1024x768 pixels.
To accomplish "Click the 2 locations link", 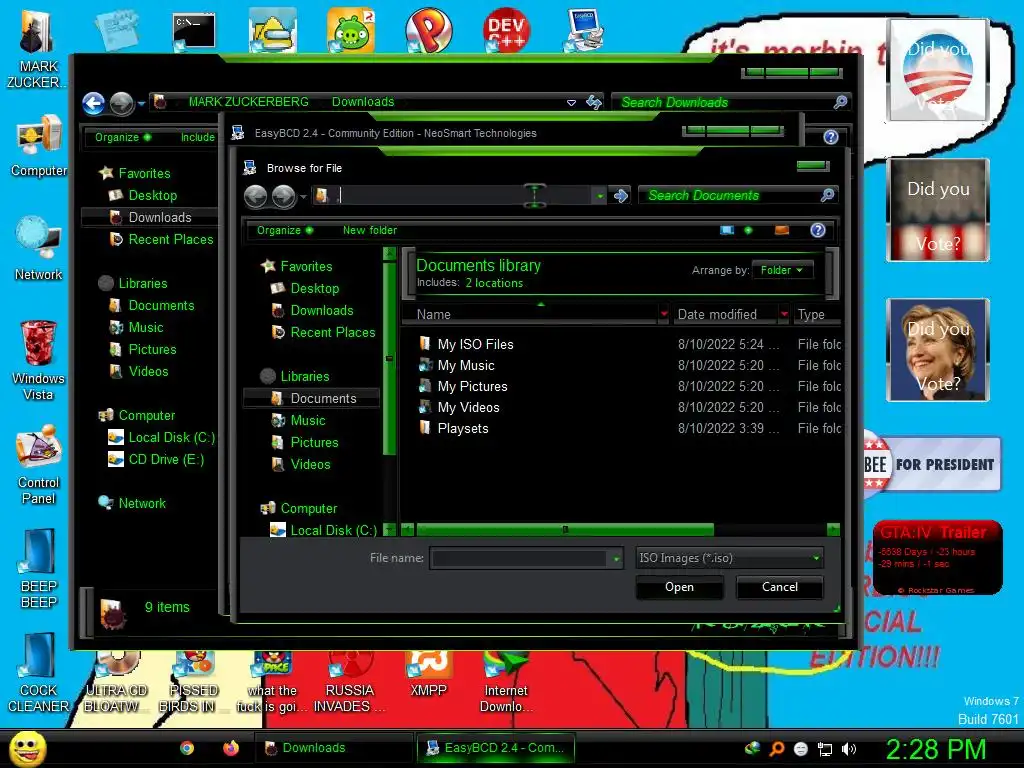I will coord(494,283).
